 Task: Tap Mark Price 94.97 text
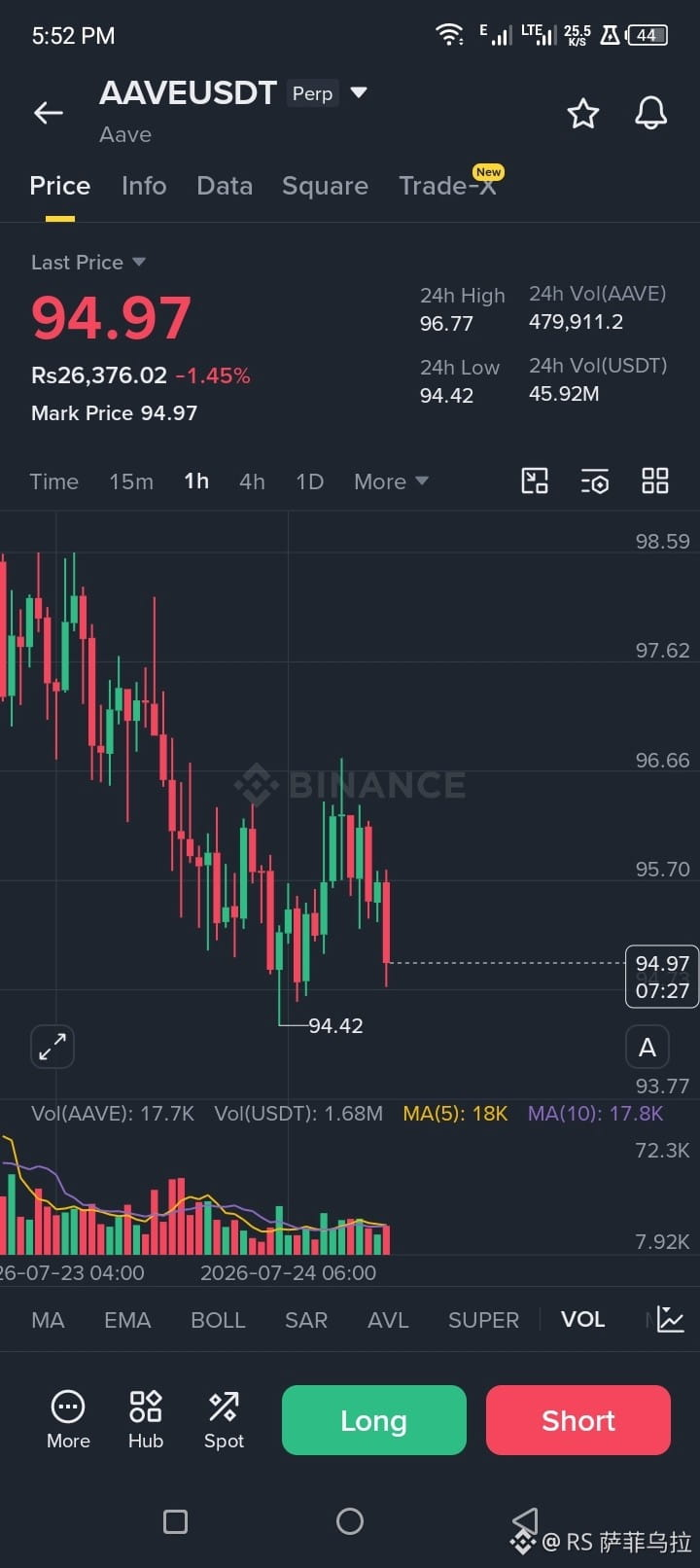coord(115,413)
